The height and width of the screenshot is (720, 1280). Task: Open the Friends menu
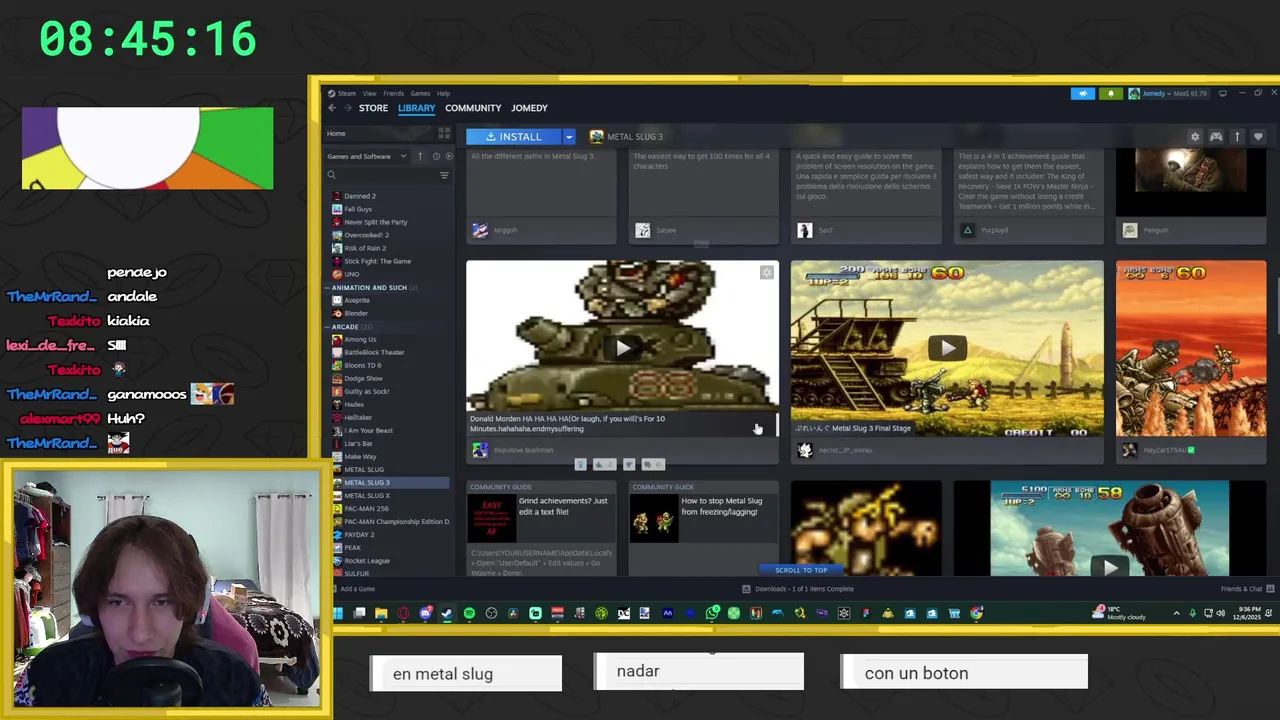coord(393,93)
